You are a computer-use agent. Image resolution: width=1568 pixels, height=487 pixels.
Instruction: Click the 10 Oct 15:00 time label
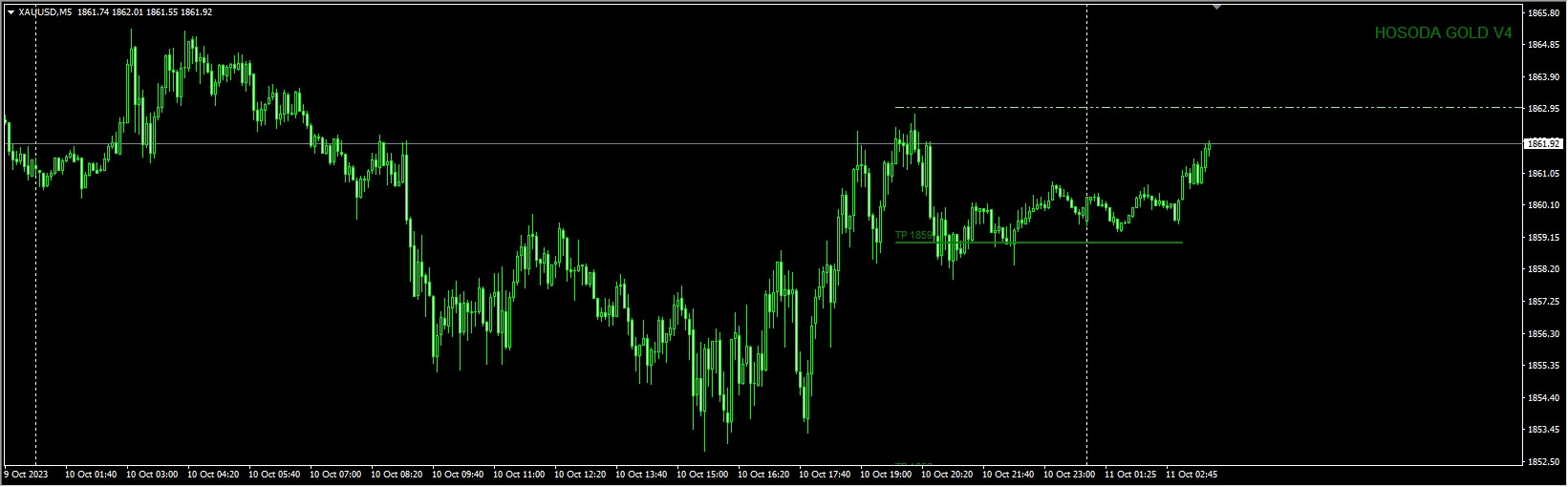click(x=702, y=475)
